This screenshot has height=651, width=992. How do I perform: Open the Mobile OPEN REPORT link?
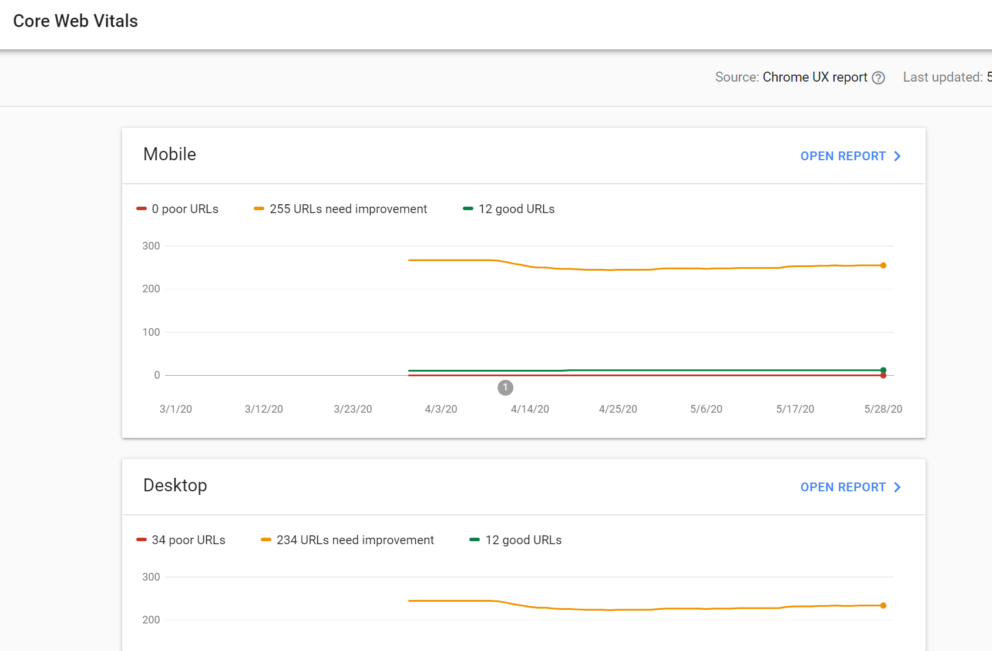[x=843, y=156]
